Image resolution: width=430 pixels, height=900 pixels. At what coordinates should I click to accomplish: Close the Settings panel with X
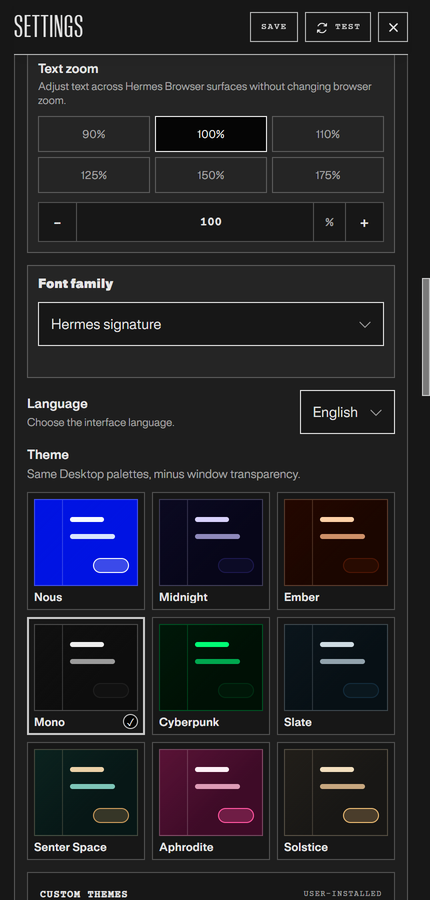pyautogui.click(x=393, y=27)
